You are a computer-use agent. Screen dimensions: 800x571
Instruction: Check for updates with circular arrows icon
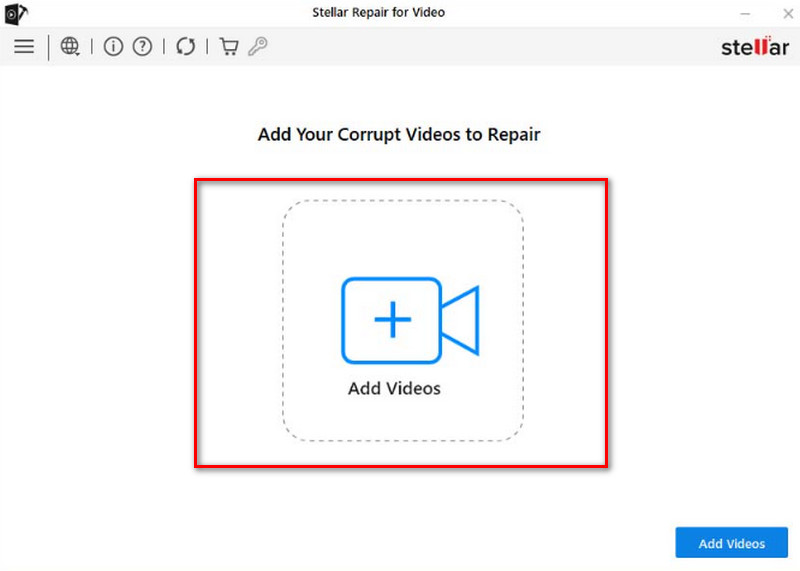coord(185,47)
